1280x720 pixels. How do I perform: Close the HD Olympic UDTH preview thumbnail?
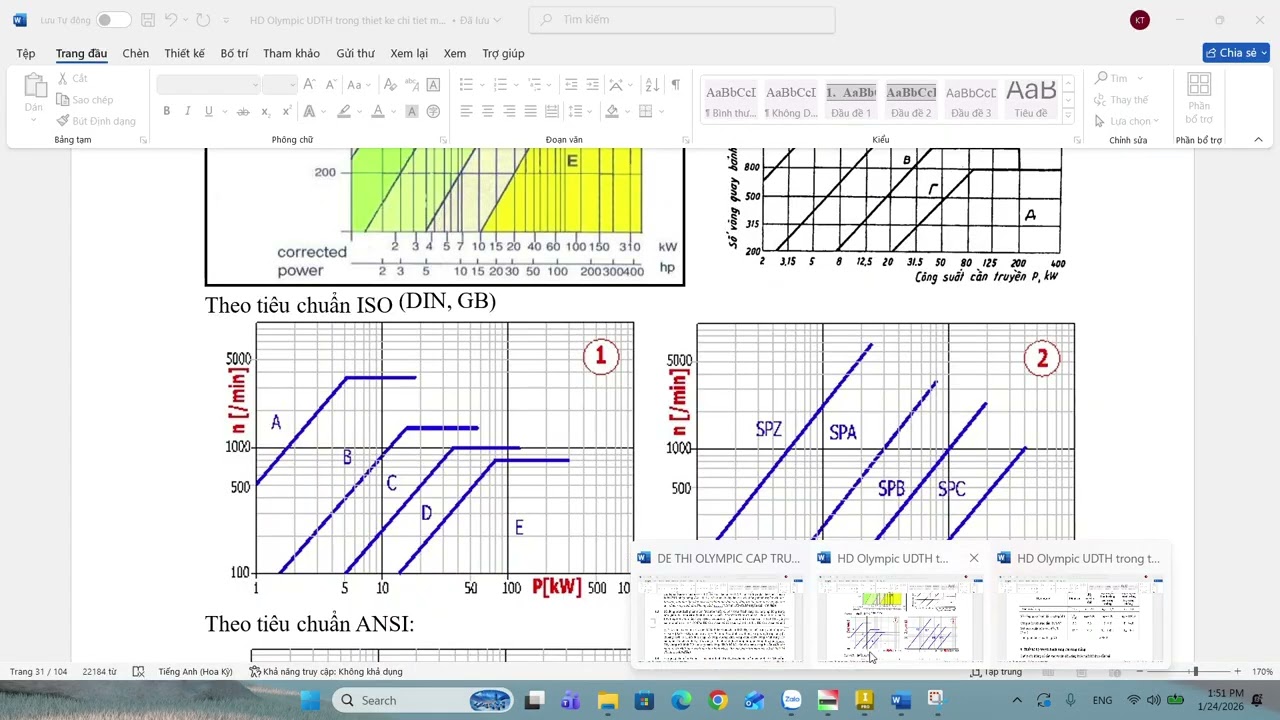[974, 558]
